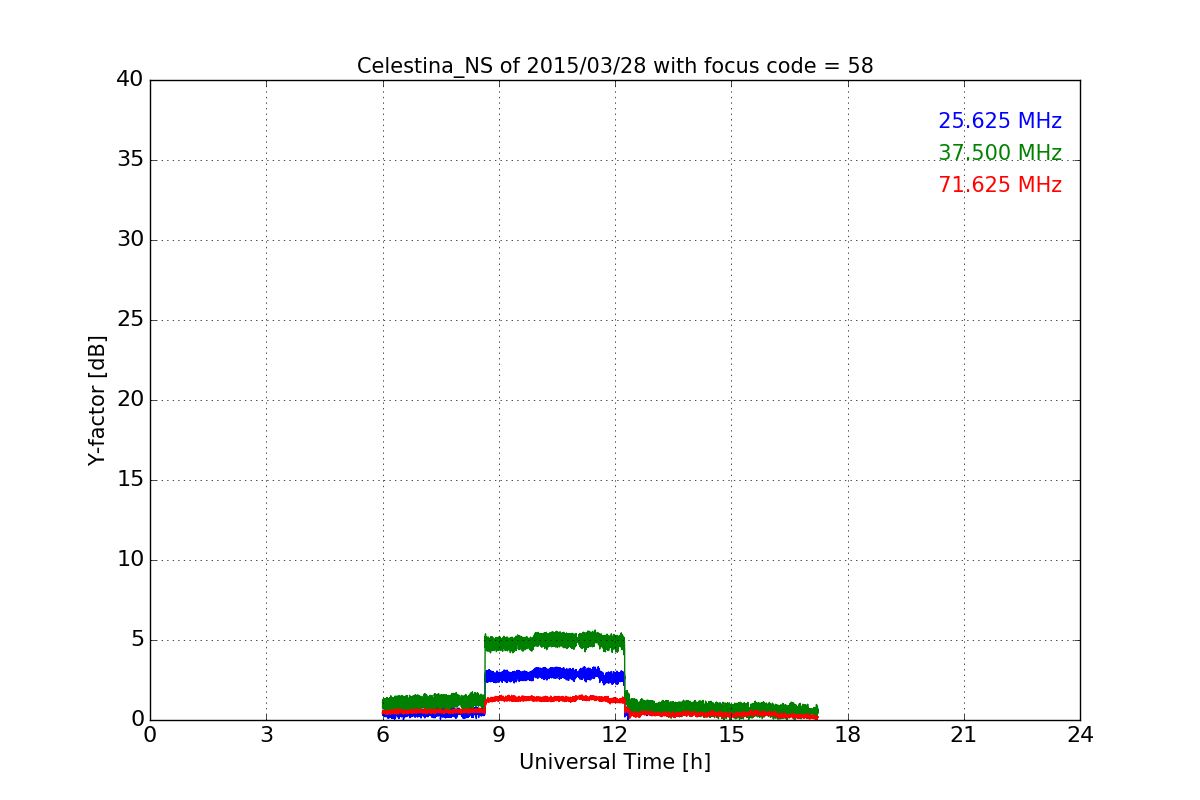This screenshot has width=1200, height=800.
Task: Click x-axis tick label '3'
Action: [266, 734]
